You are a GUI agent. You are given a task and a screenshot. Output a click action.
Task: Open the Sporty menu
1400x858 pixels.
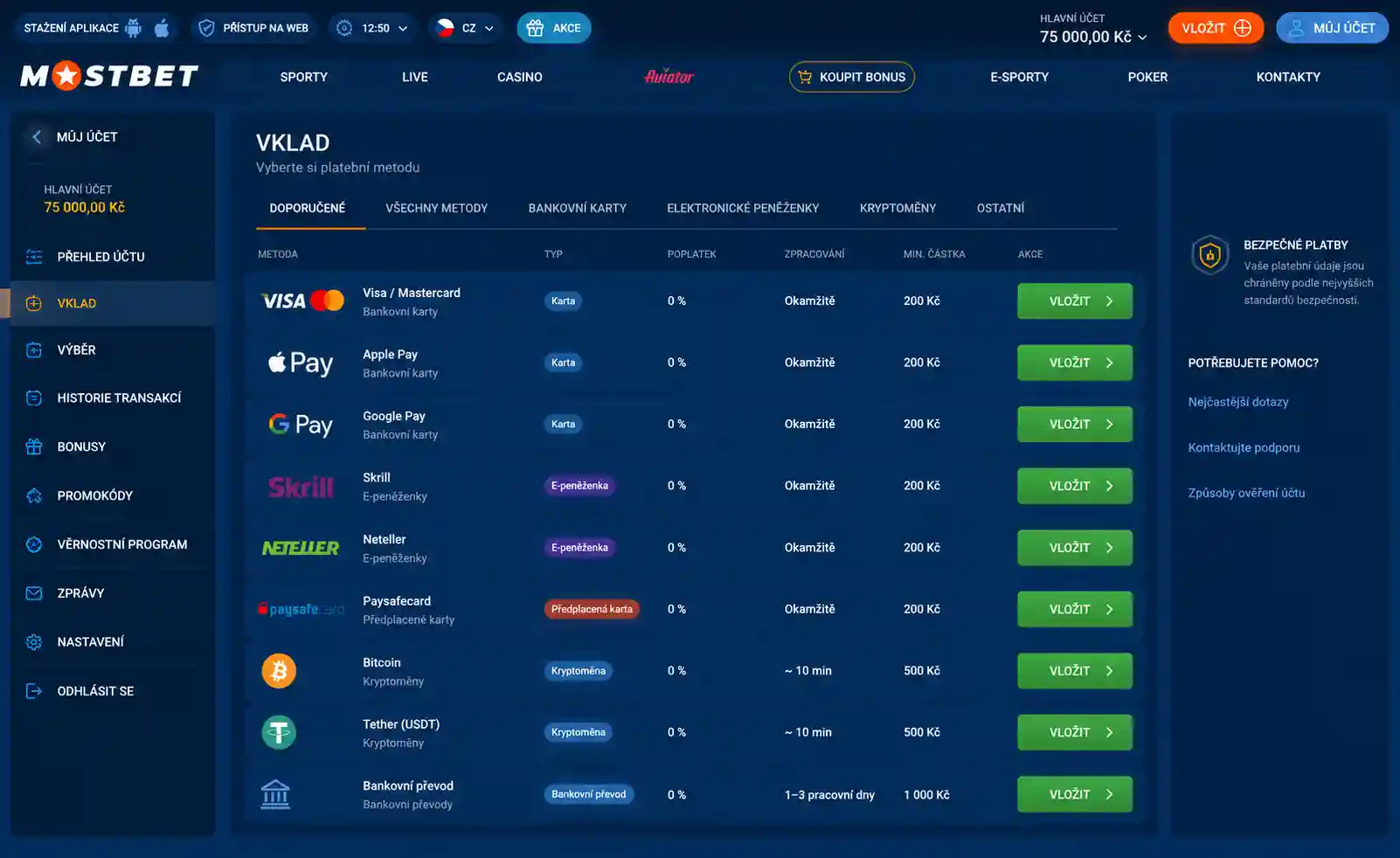point(304,77)
